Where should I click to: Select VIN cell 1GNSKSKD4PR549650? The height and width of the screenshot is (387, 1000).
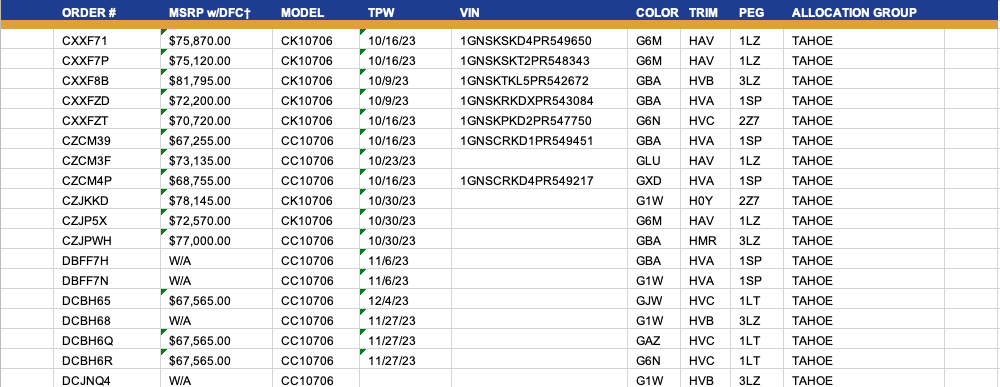tap(540, 41)
